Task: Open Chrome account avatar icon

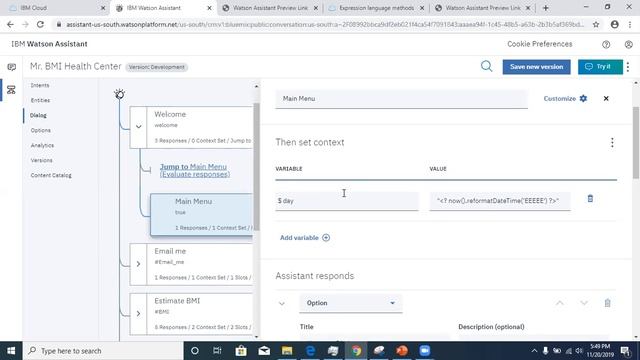Action: (x=615, y=24)
